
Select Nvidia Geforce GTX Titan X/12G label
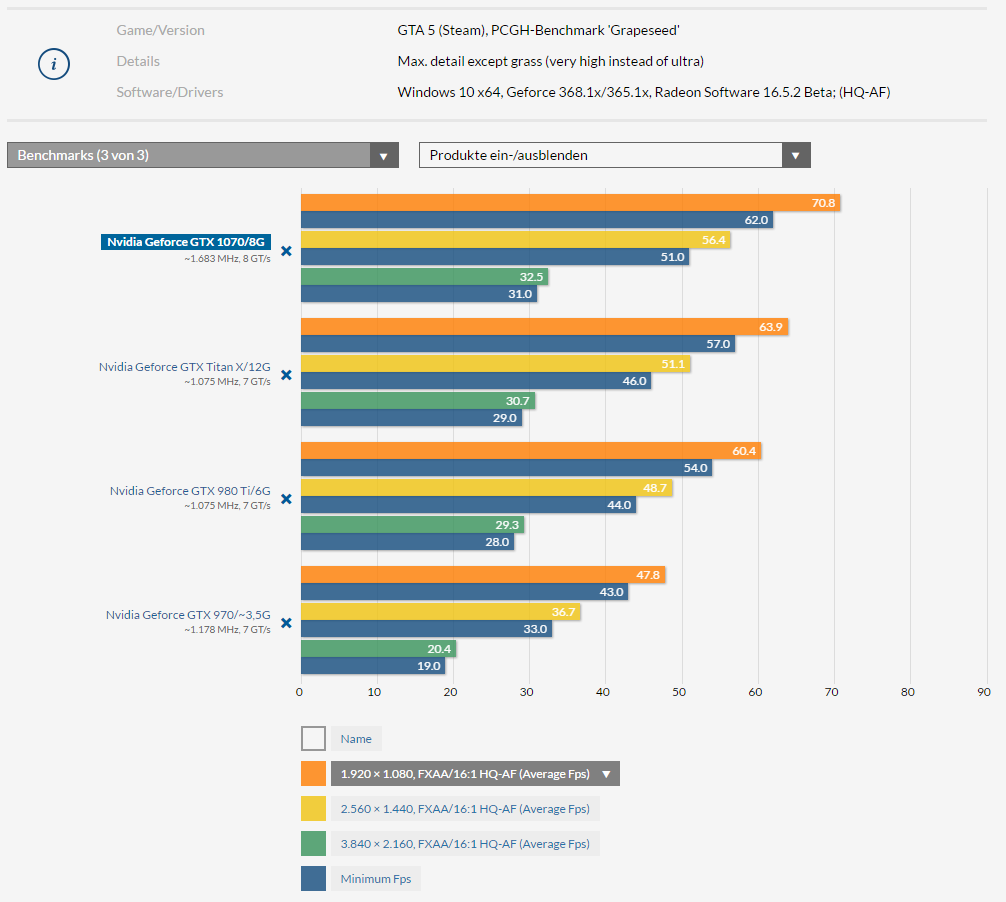(185, 367)
